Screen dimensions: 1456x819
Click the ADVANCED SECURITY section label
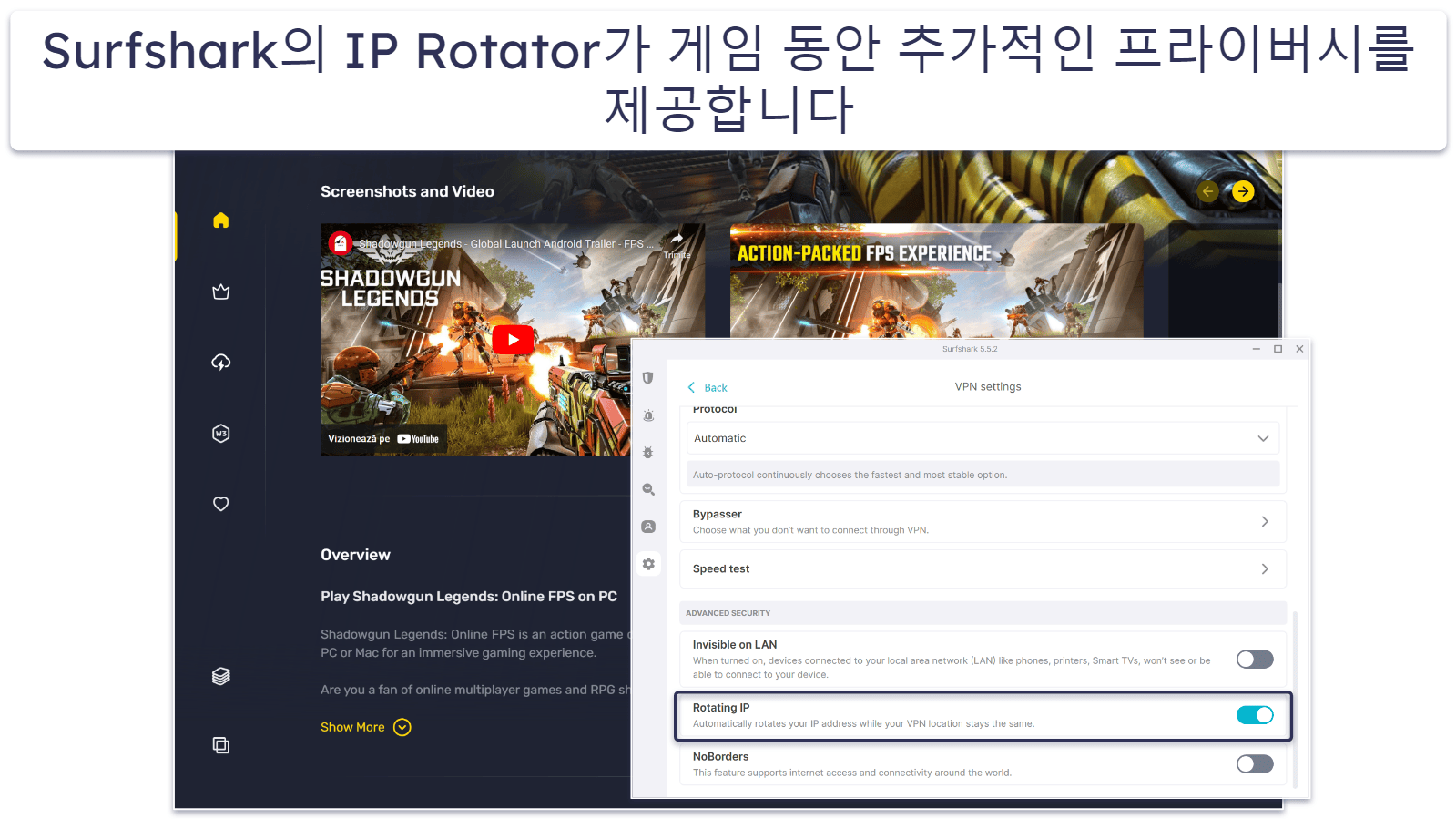point(728,613)
